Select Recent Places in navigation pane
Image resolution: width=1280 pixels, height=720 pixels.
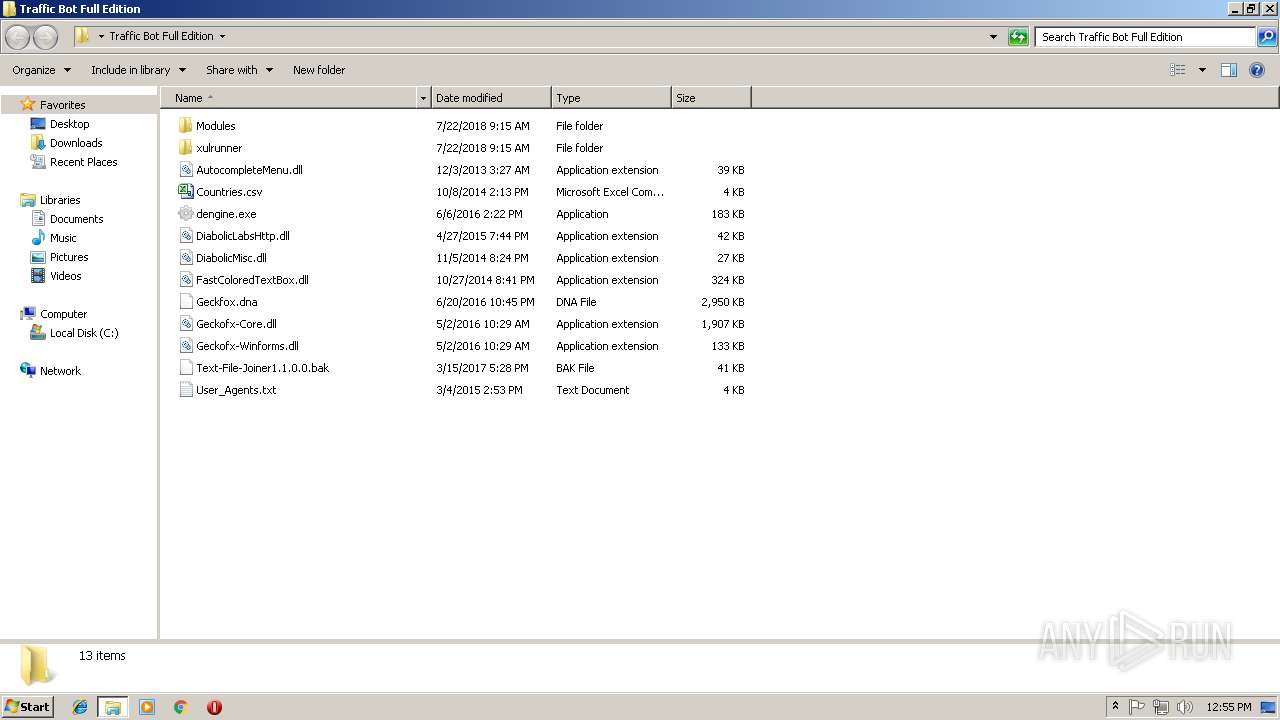83,162
